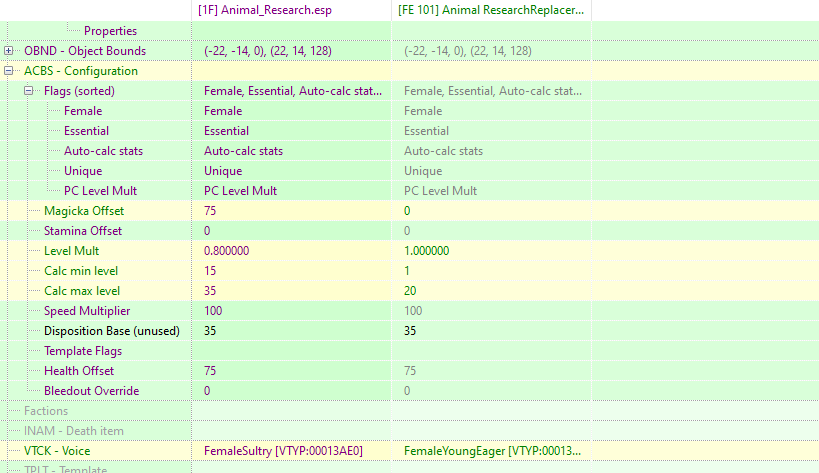
Task: Click Object Bounds value in Animal_Research.esp column
Action: (x=268, y=51)
